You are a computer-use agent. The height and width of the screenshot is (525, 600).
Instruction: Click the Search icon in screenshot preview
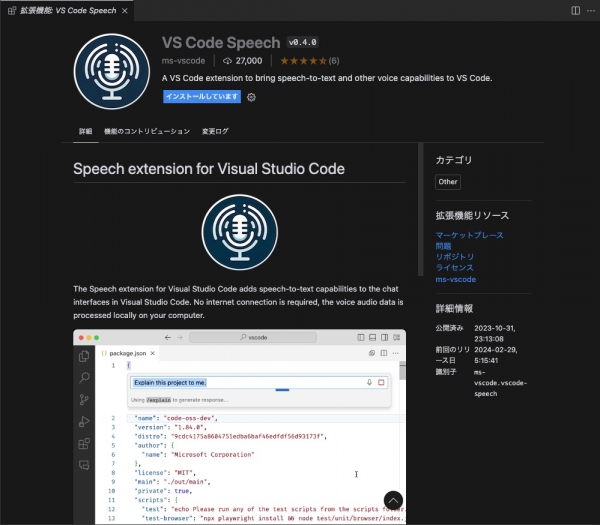84,378
